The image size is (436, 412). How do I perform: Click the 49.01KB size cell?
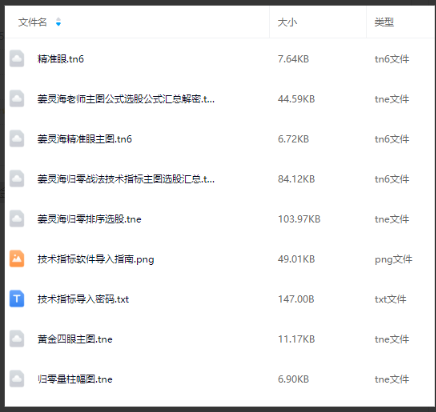point(296,259)
